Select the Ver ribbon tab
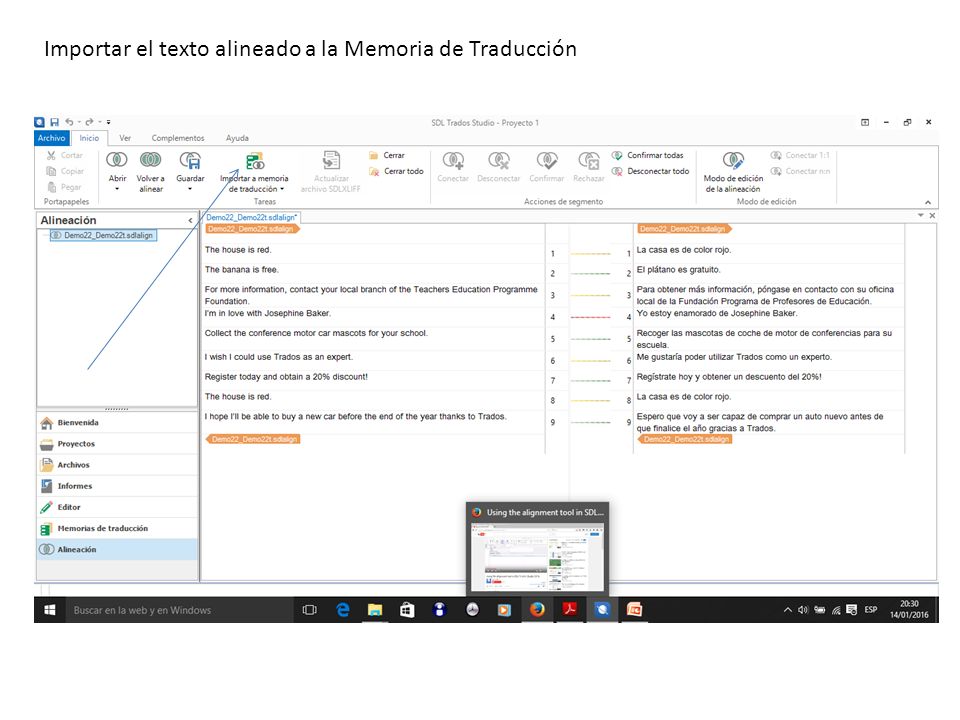Viewport: 960px width, 720px height. pyautogui.click(x=125, y=138)
